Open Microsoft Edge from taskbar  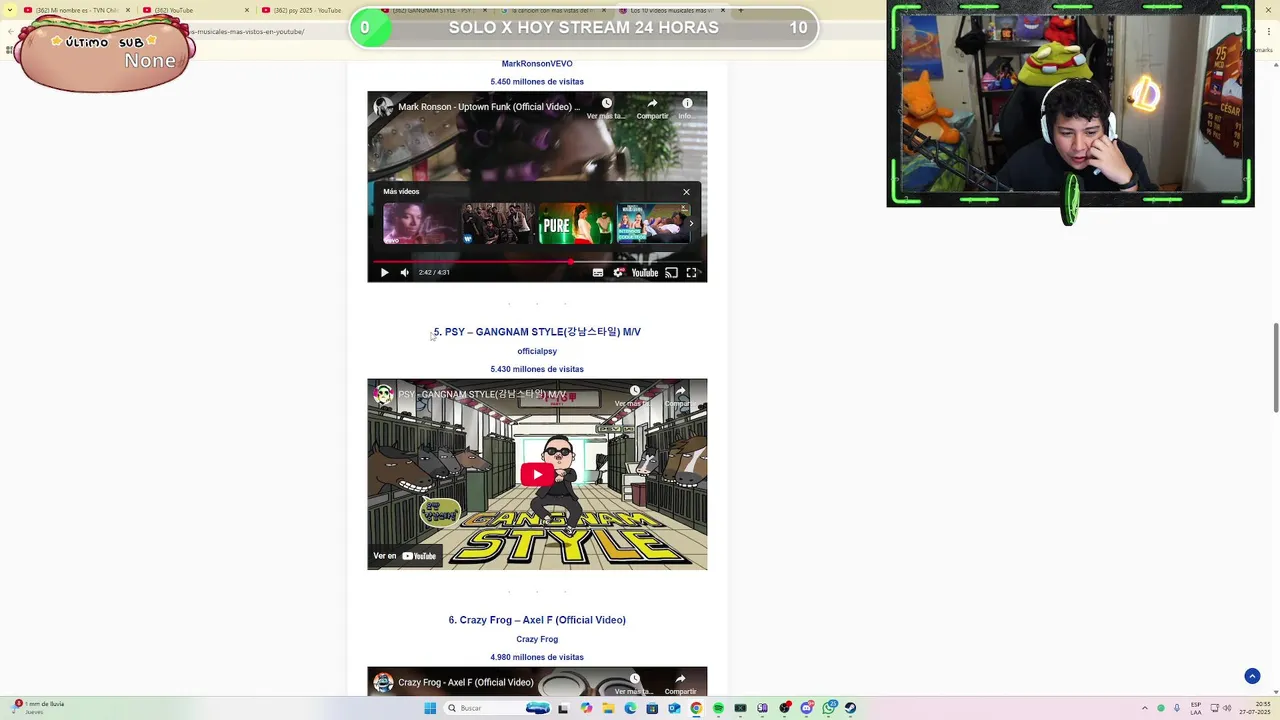[x=630, y=708]
